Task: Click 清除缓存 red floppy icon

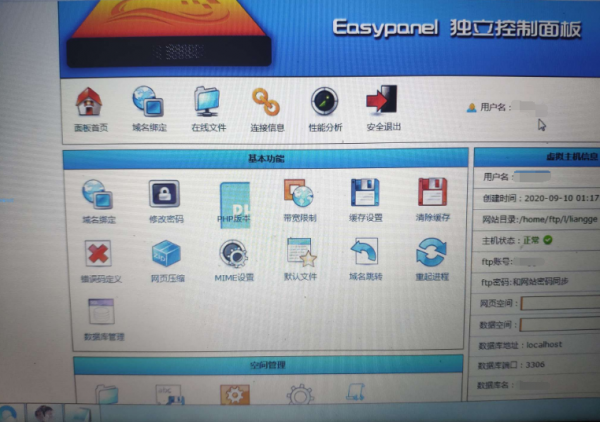Action: point(432,192)
